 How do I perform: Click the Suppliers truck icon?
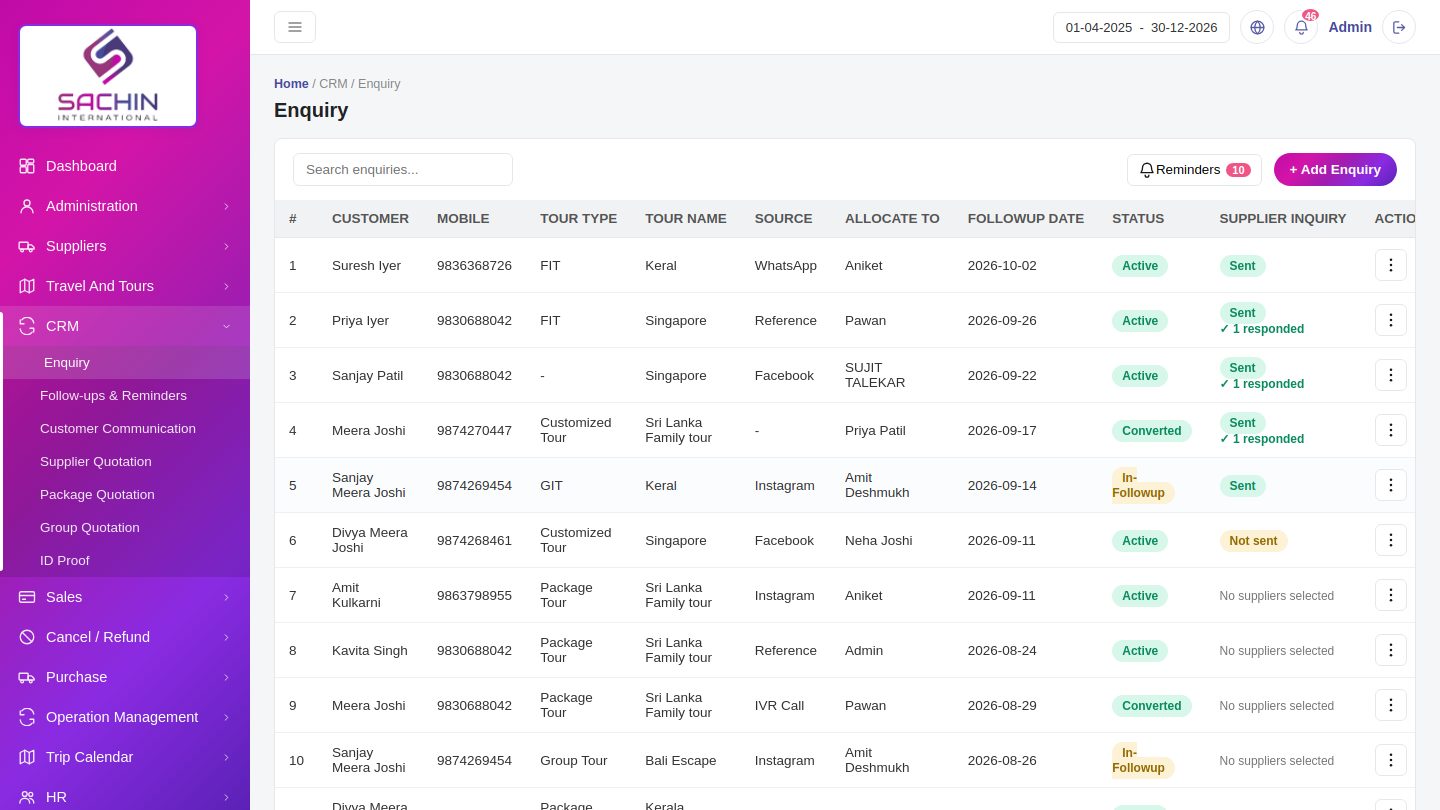pos(27,246)
